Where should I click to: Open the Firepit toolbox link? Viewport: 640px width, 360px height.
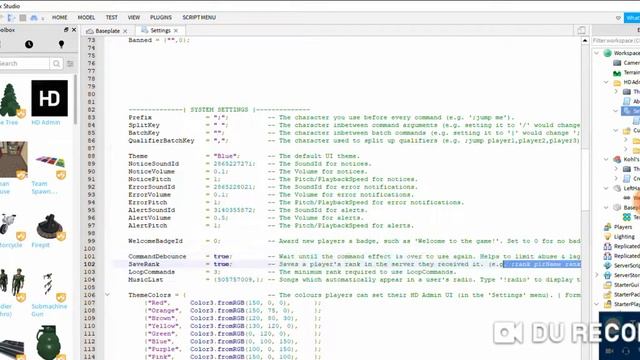tap(40, 245)
